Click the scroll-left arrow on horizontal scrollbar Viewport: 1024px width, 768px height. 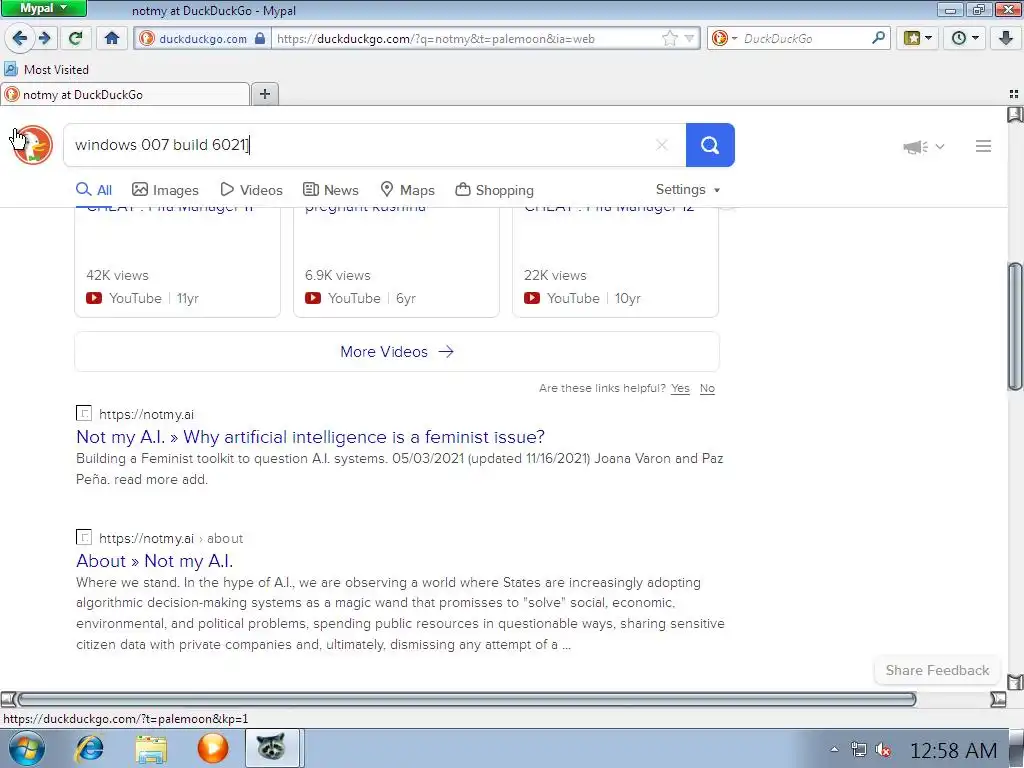click(x=8, y=699)
